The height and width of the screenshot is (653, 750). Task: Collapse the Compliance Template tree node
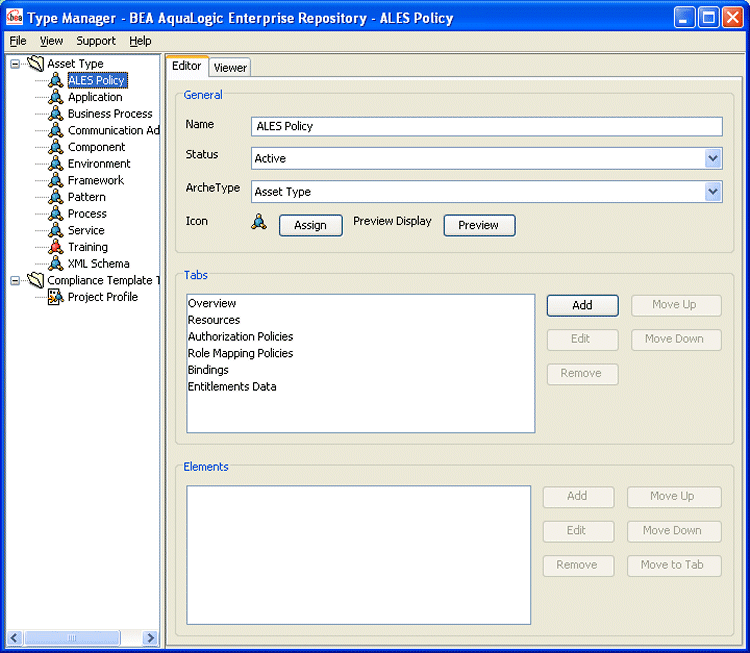tap(15, 280)
